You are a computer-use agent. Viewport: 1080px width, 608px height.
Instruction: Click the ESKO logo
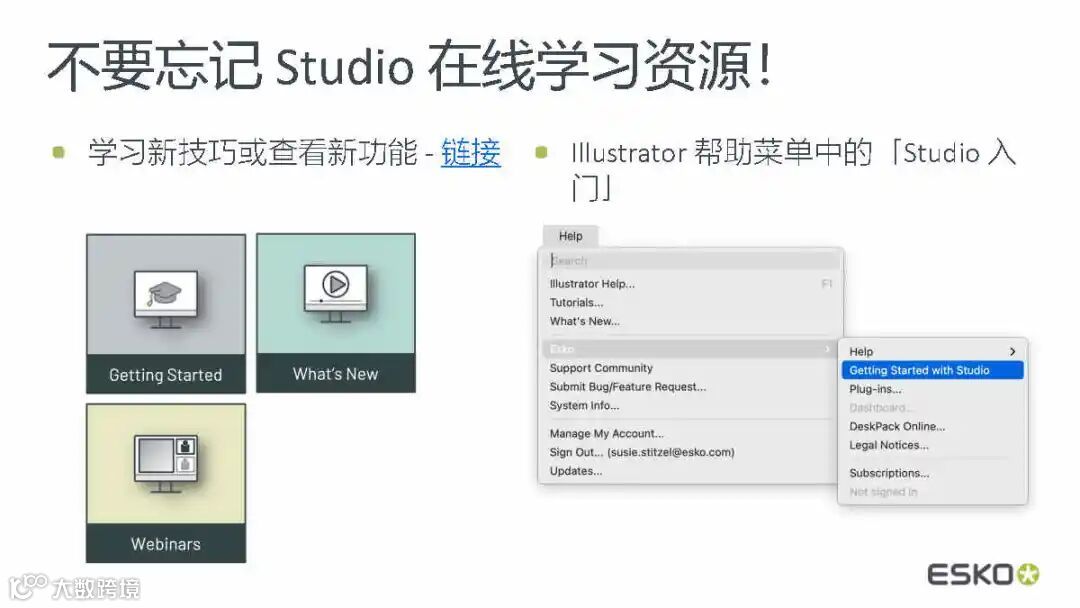tap(983, 574)
